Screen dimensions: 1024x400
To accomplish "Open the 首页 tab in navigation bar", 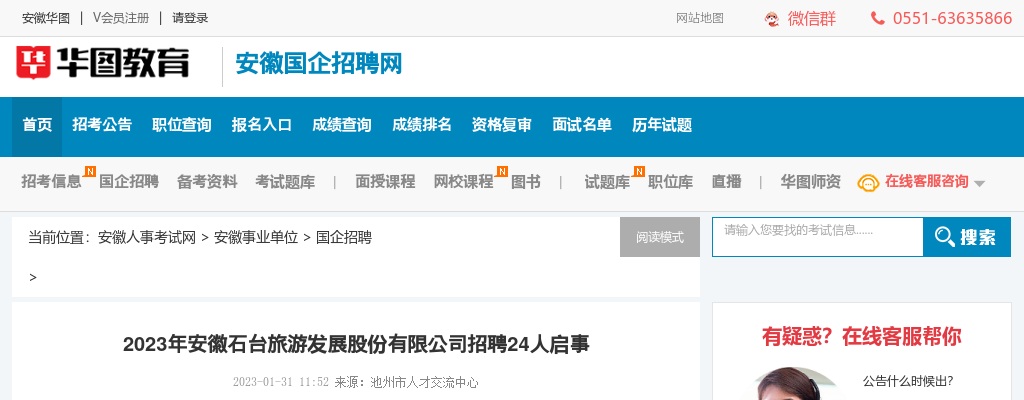I will pyautogui.click(x=37, y=125).
